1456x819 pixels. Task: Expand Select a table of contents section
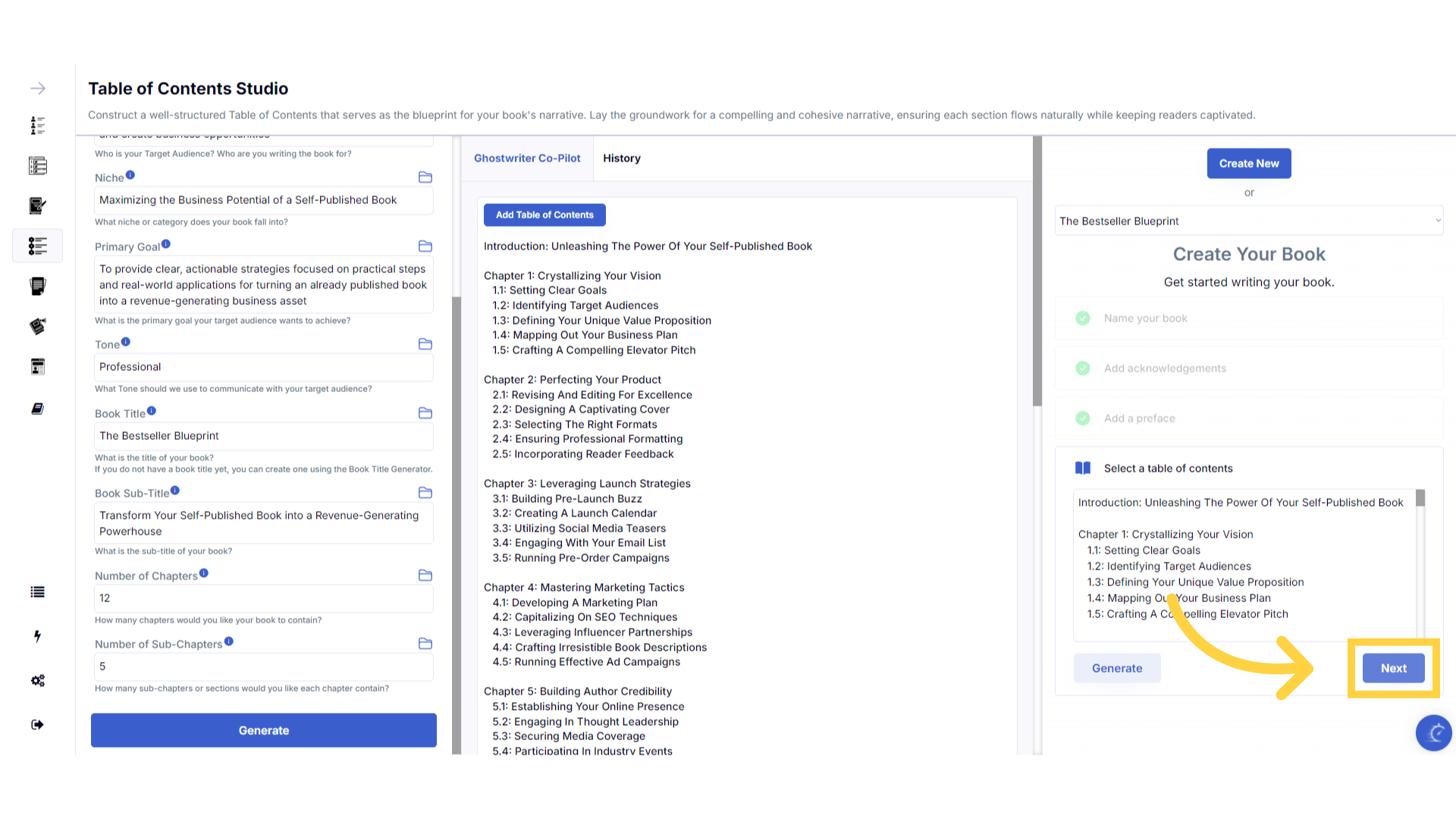1168,469
